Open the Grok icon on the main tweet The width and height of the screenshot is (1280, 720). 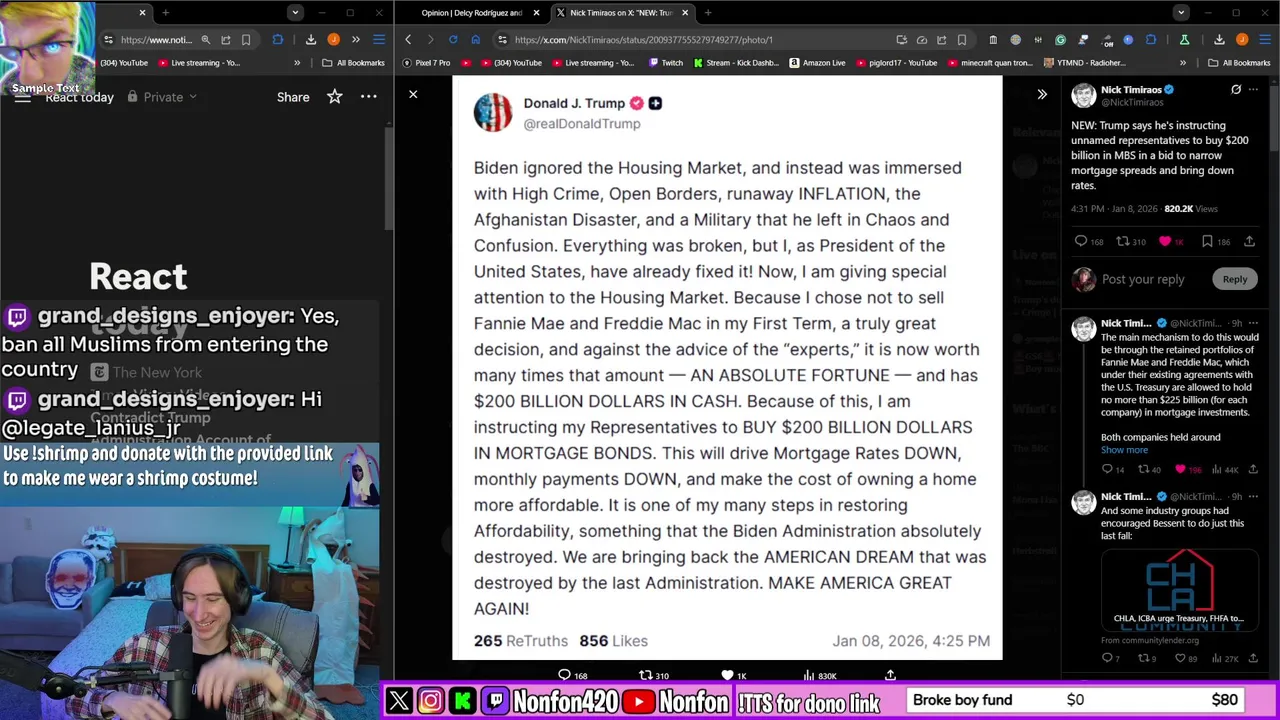[x=1236, y=90]
